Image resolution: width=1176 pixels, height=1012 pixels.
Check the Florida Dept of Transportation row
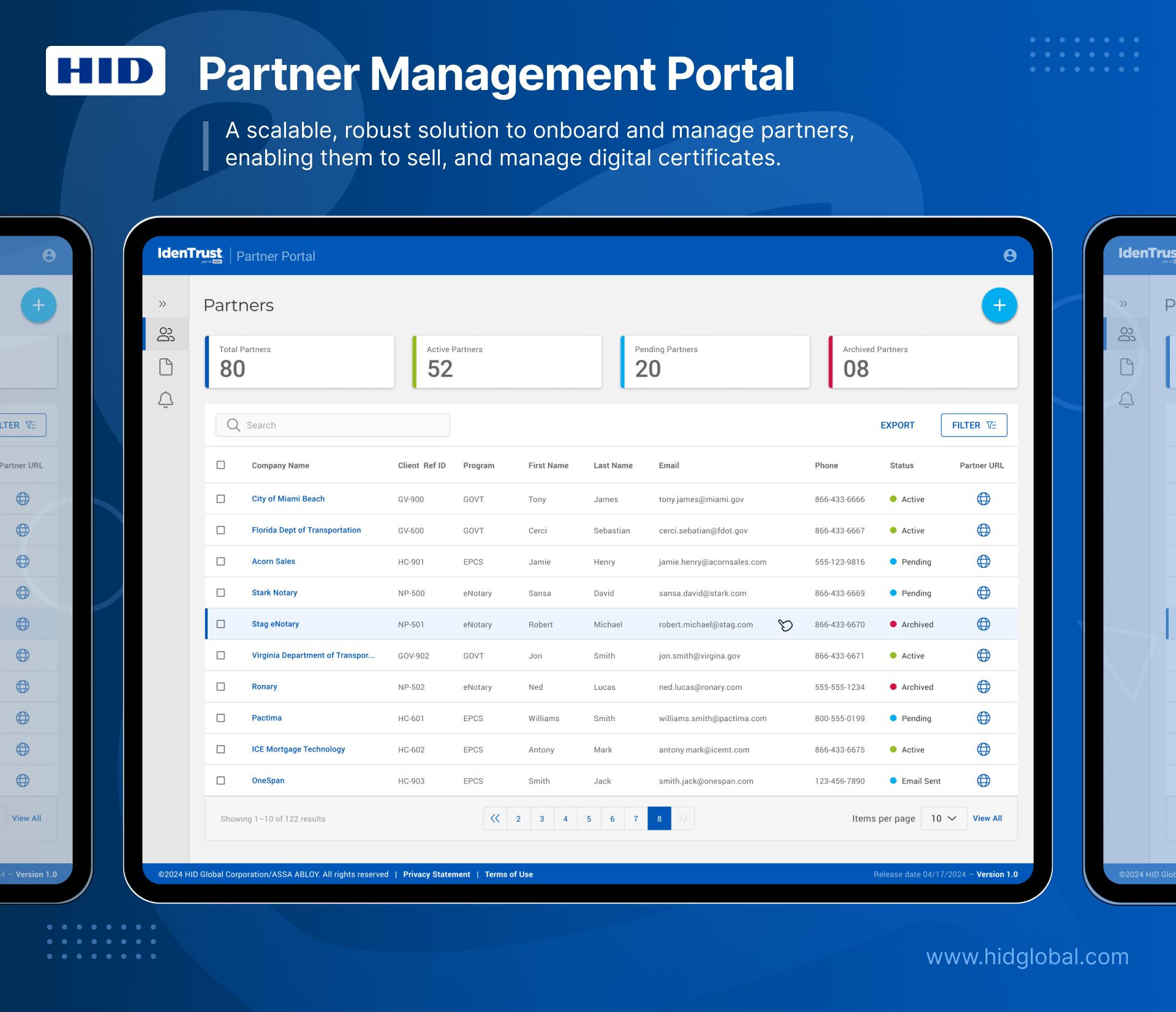[221, 530]
